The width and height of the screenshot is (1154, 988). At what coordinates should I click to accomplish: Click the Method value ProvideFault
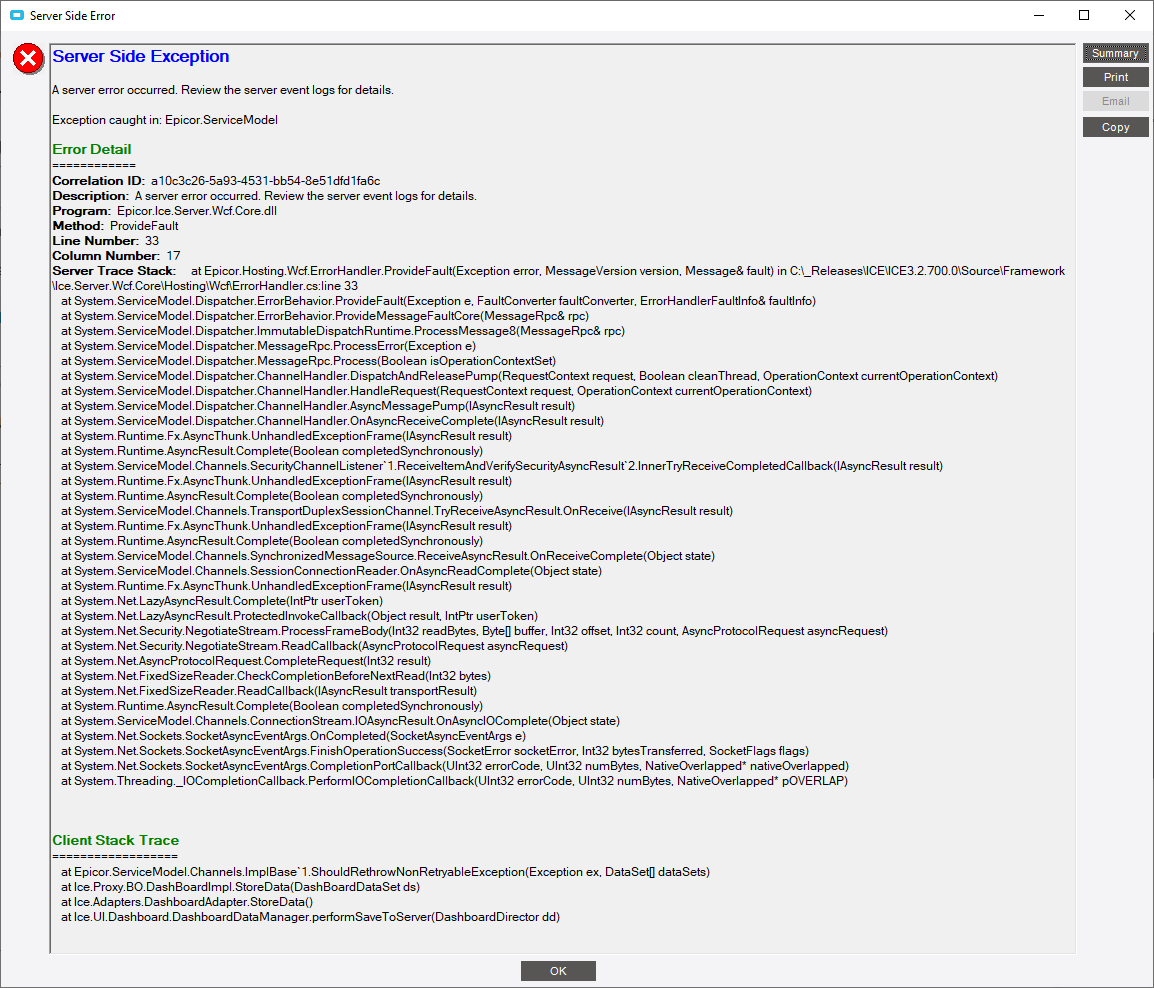144,226
